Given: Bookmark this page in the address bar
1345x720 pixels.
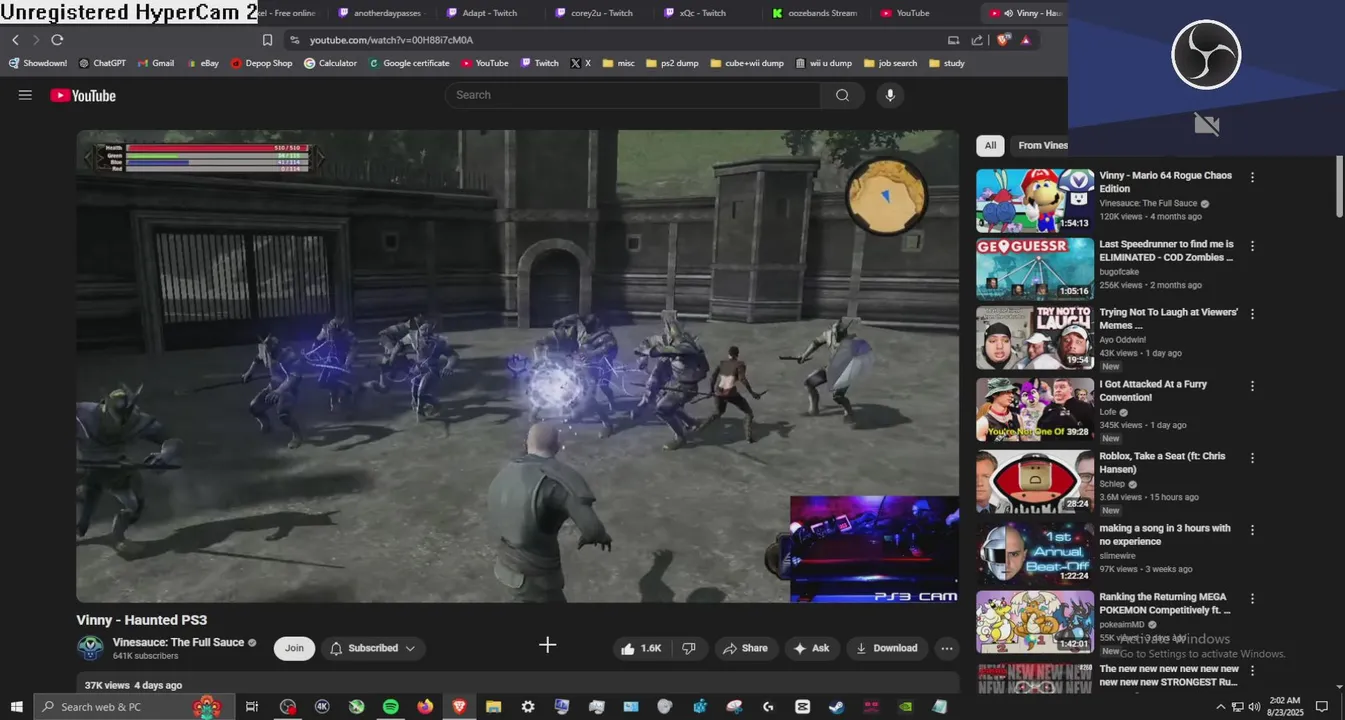Looking at the screenshot, I should pos(267,40).
